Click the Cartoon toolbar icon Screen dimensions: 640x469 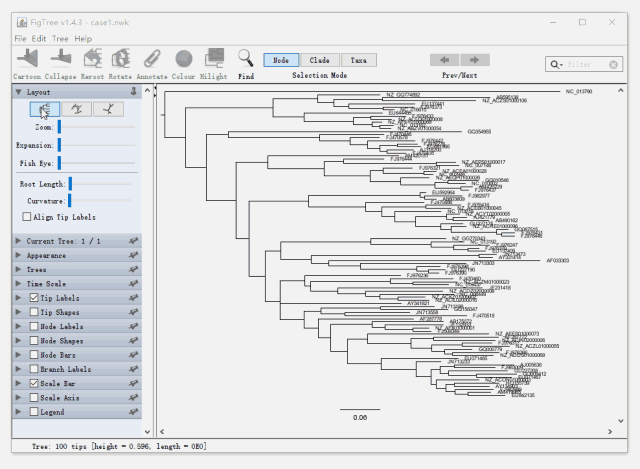pos(27,58)
